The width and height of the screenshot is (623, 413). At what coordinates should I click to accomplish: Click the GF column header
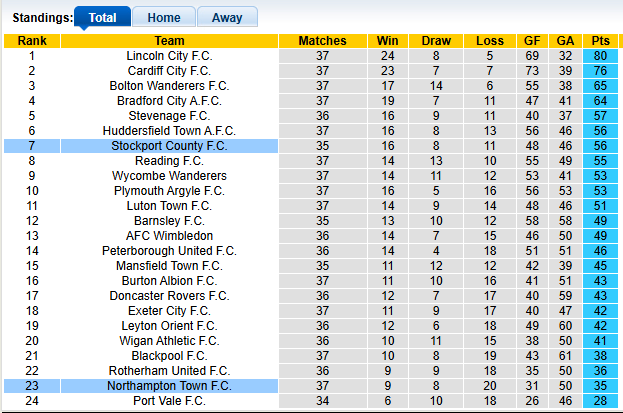coord(533,41)
